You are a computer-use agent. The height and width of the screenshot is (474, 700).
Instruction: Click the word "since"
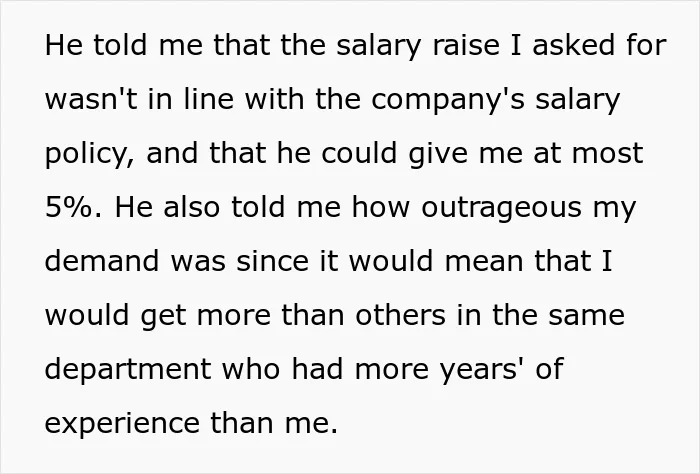pos(272,262)
